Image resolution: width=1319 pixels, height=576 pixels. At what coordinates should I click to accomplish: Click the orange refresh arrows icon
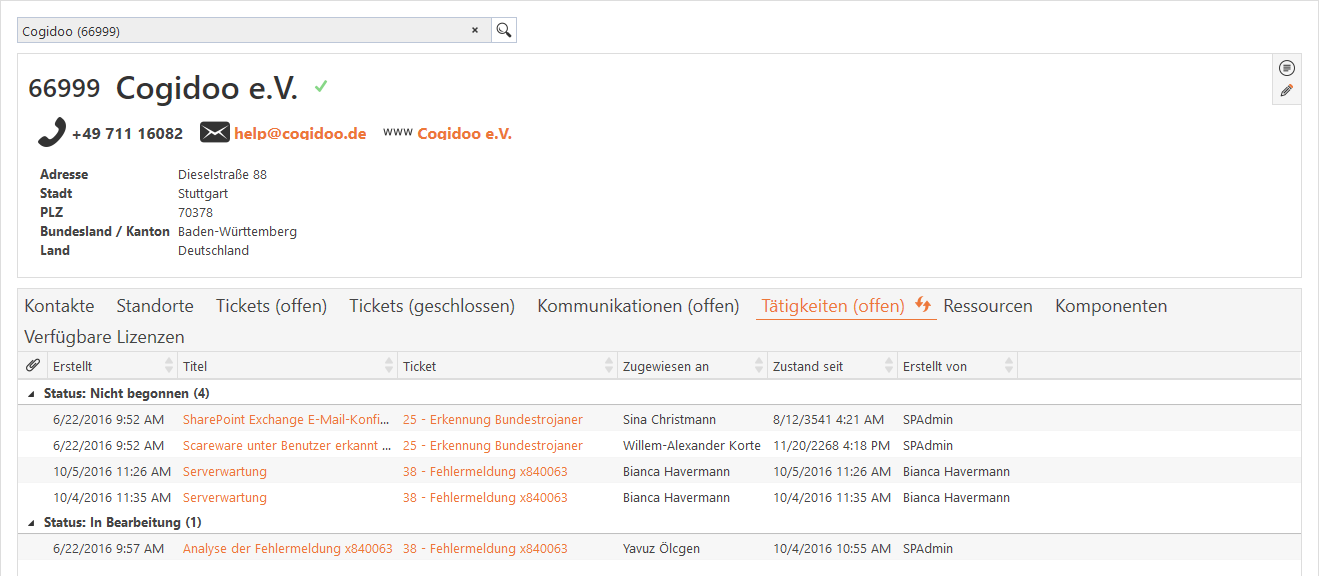point(923,304)
